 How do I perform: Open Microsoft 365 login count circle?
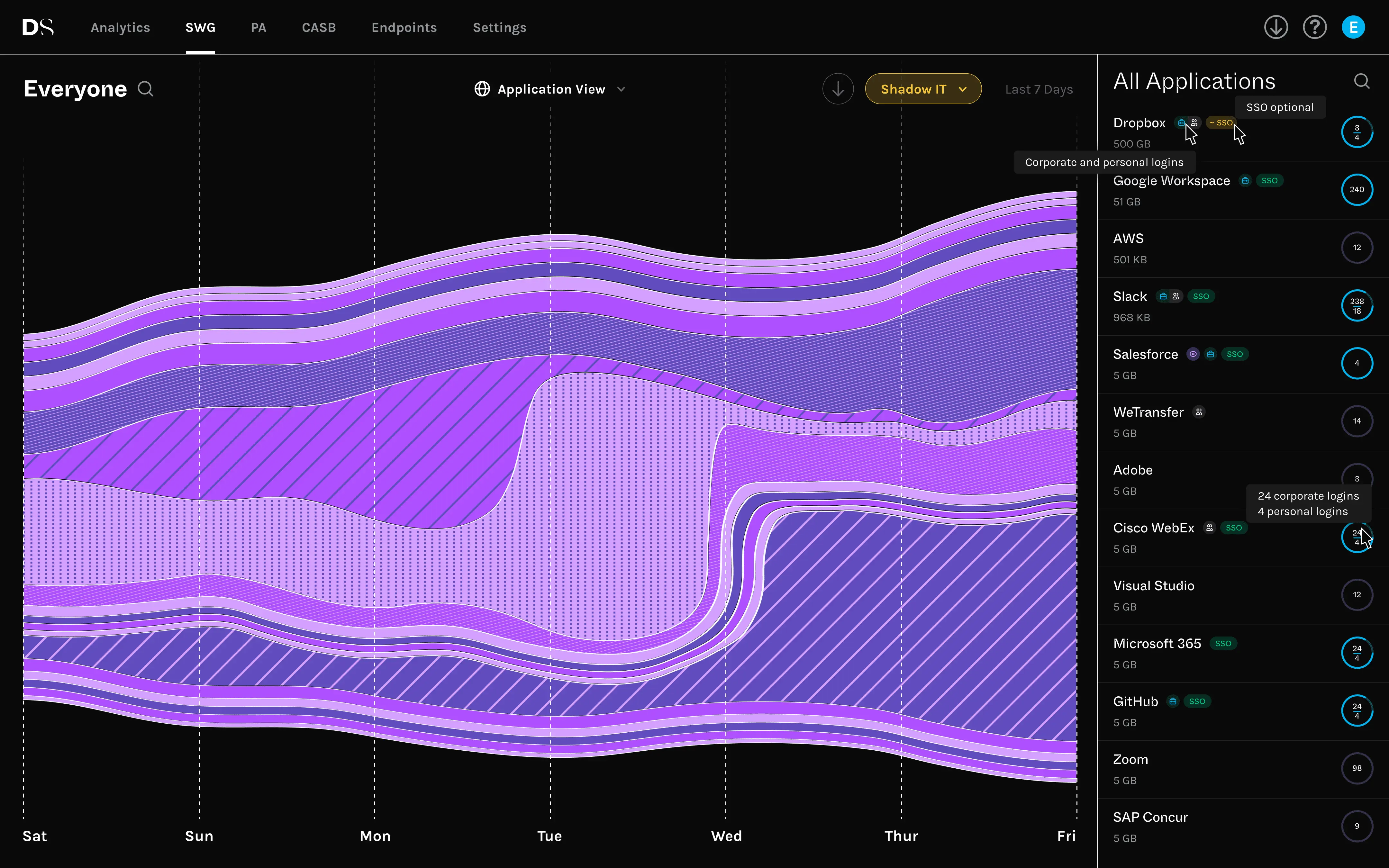tap(1357, 653)
